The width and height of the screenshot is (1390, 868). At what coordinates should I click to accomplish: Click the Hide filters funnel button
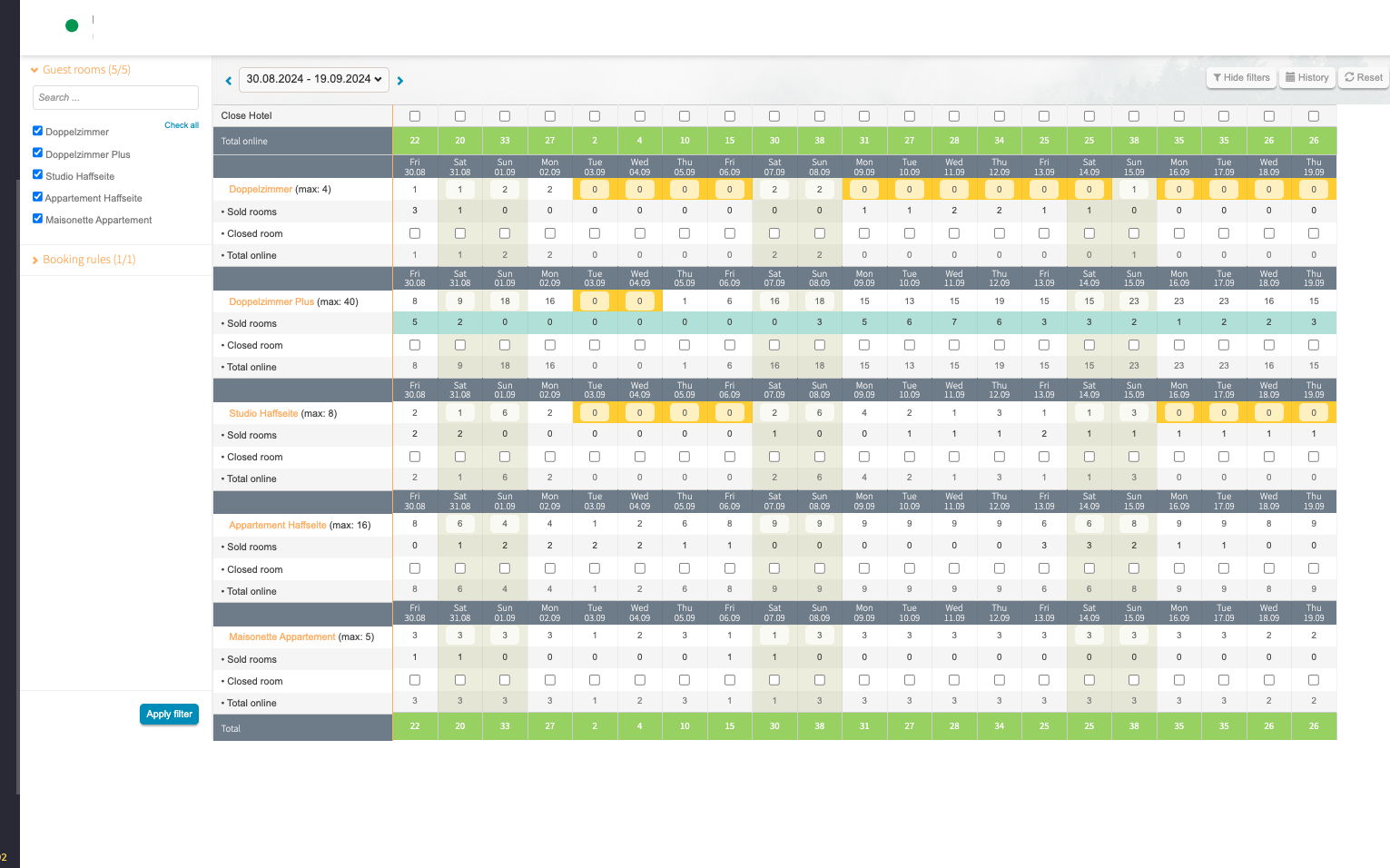click(x=1240, y=78)
